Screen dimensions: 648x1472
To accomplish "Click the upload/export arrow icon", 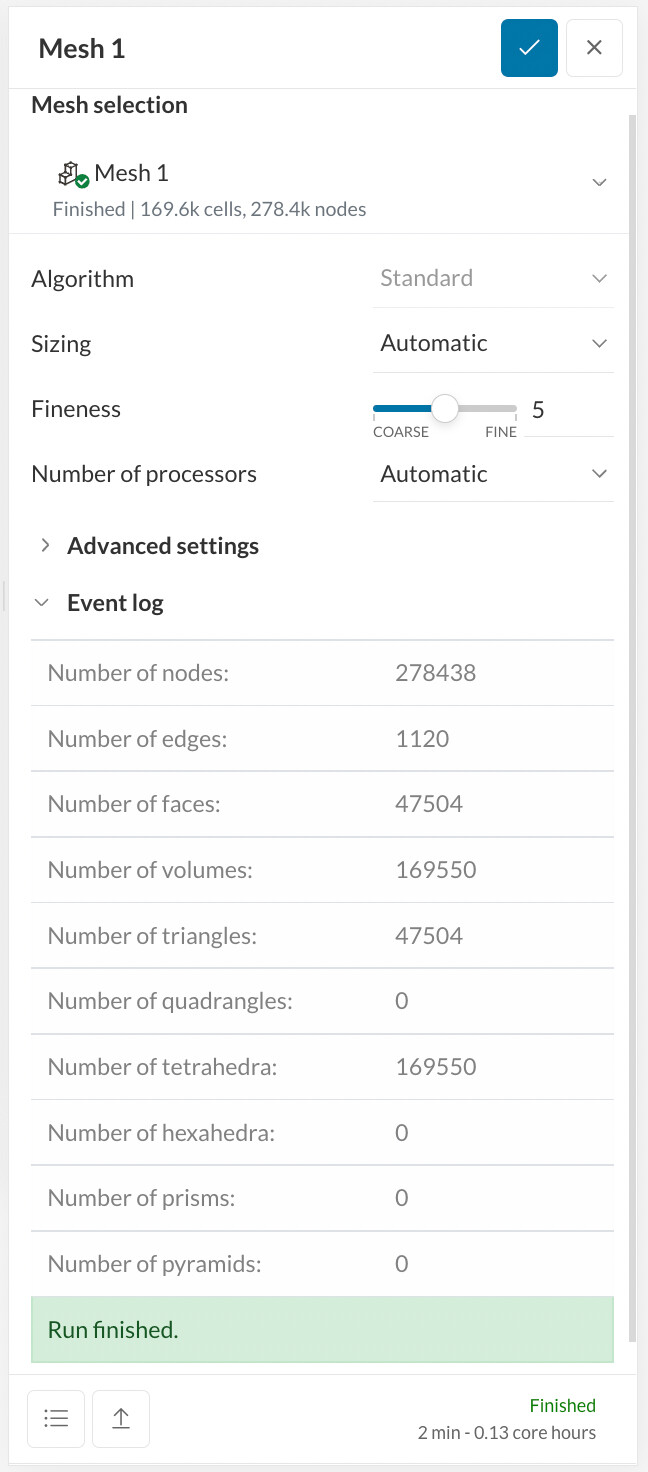I will (x=121, y=1418).
